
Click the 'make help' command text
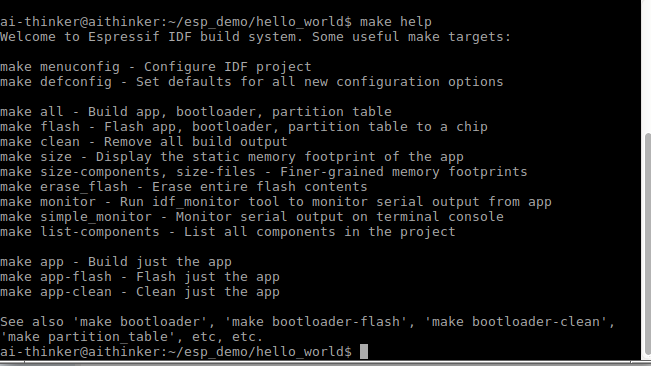[x=396, y=22]
